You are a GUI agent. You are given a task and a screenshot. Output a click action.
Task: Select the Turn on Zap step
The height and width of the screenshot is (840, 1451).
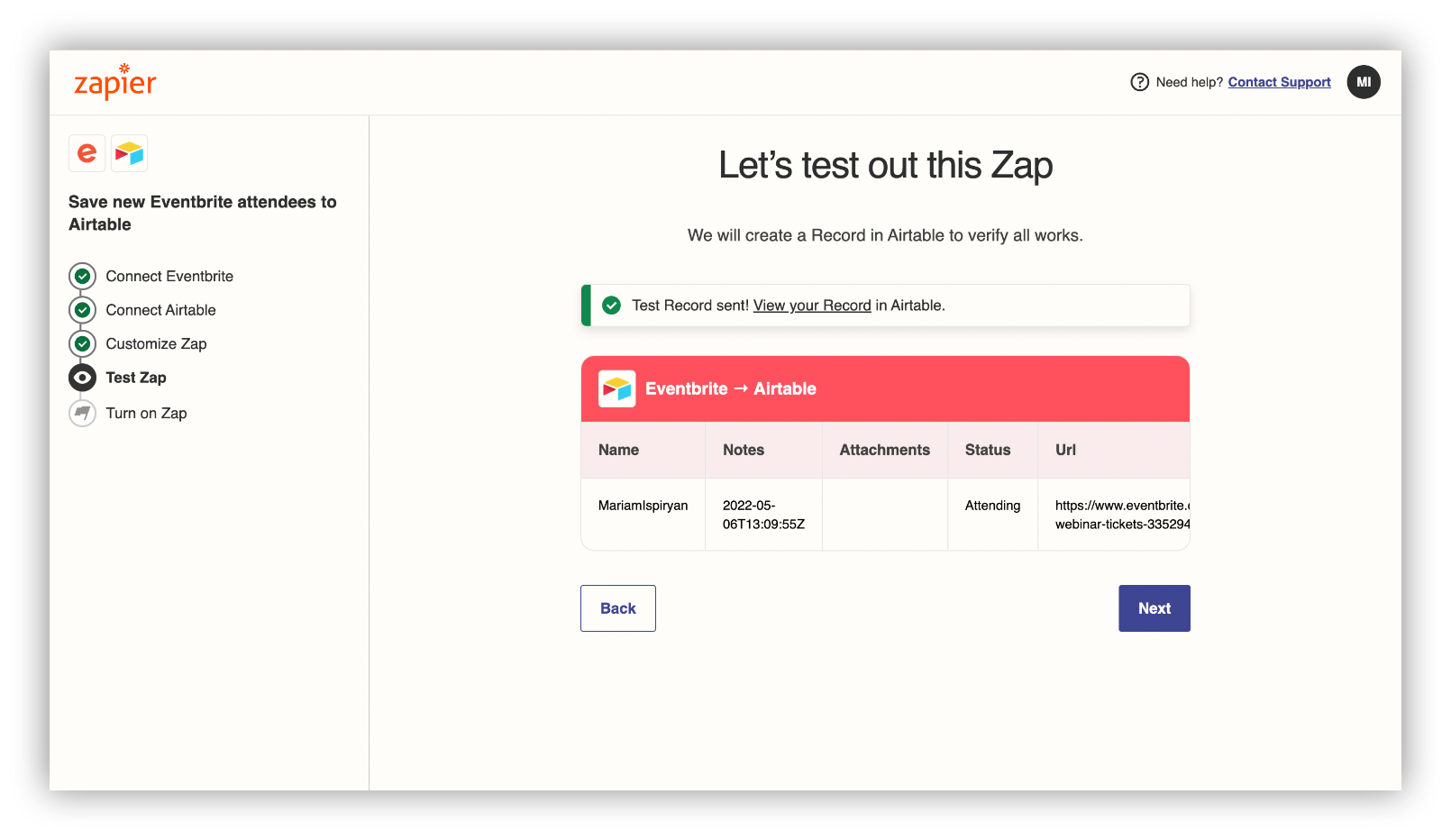click(146, 413)
